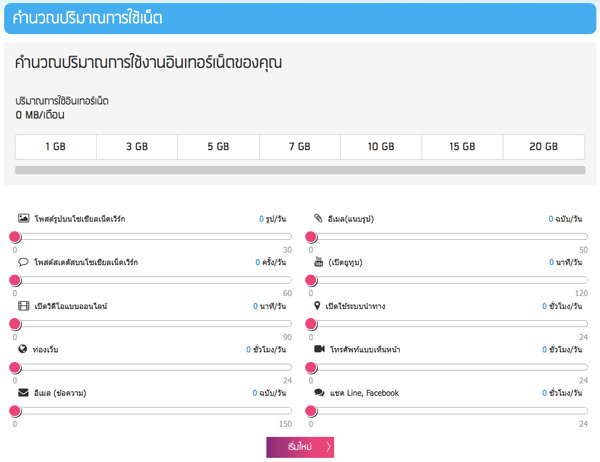Select the 7 GB package tab
The image size is (600, 462).
(300, 147)
